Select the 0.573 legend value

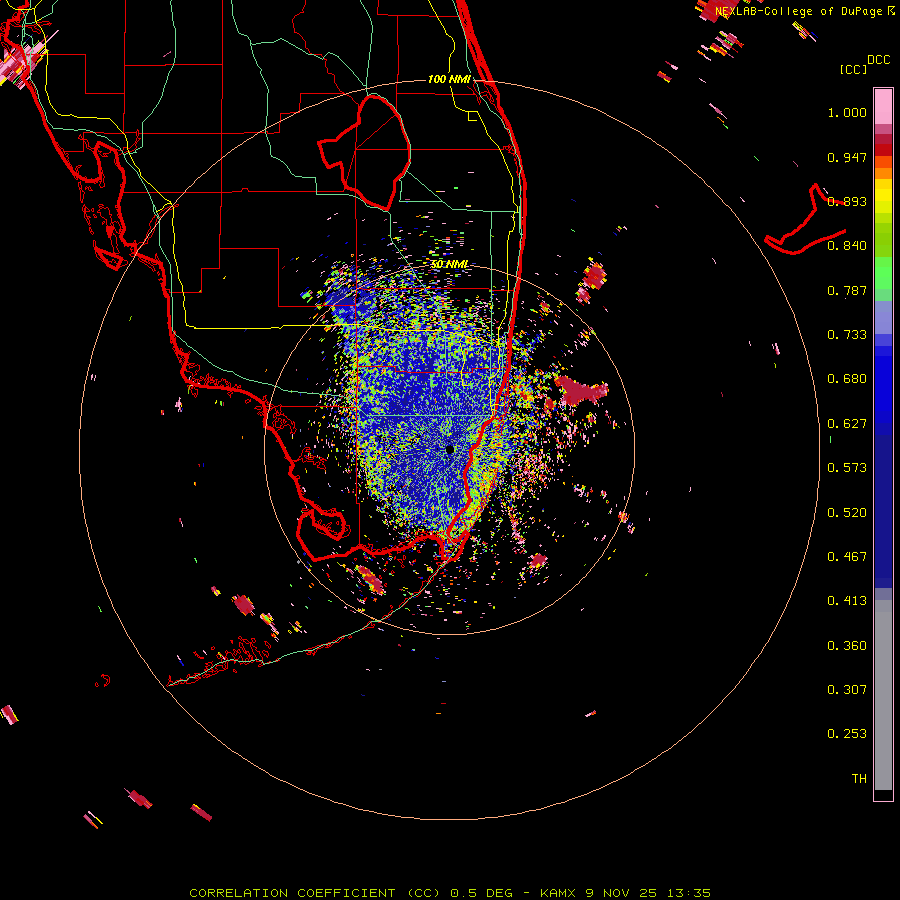847,468
